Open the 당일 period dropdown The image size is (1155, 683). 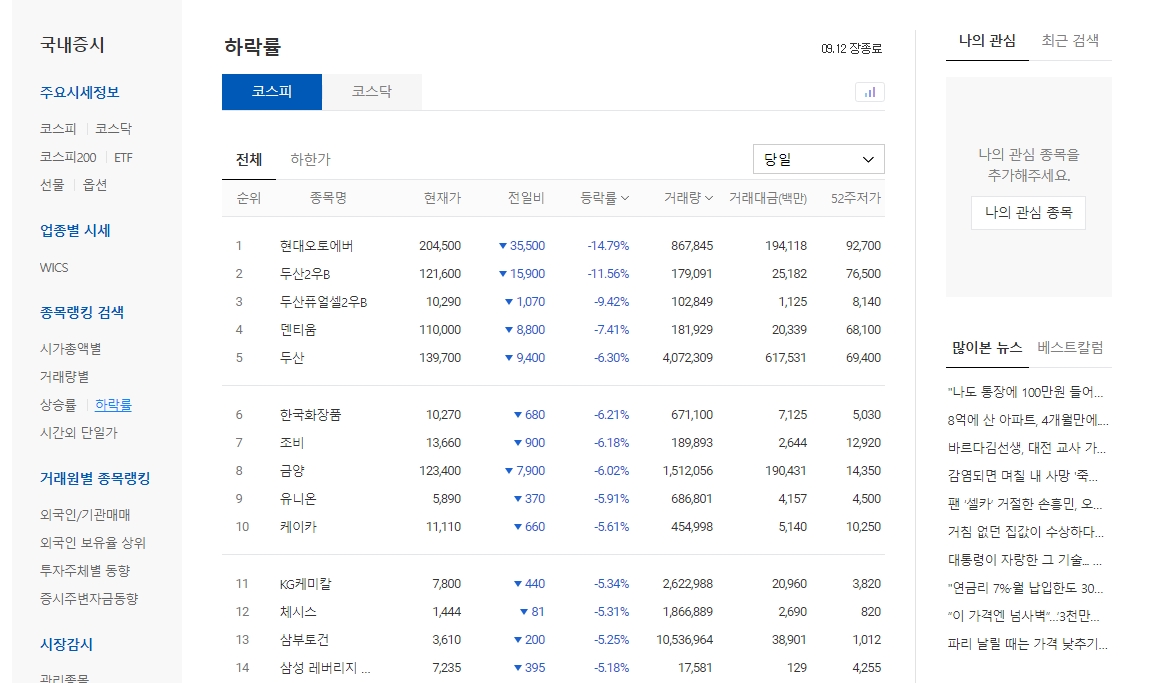tap(818, 158)
